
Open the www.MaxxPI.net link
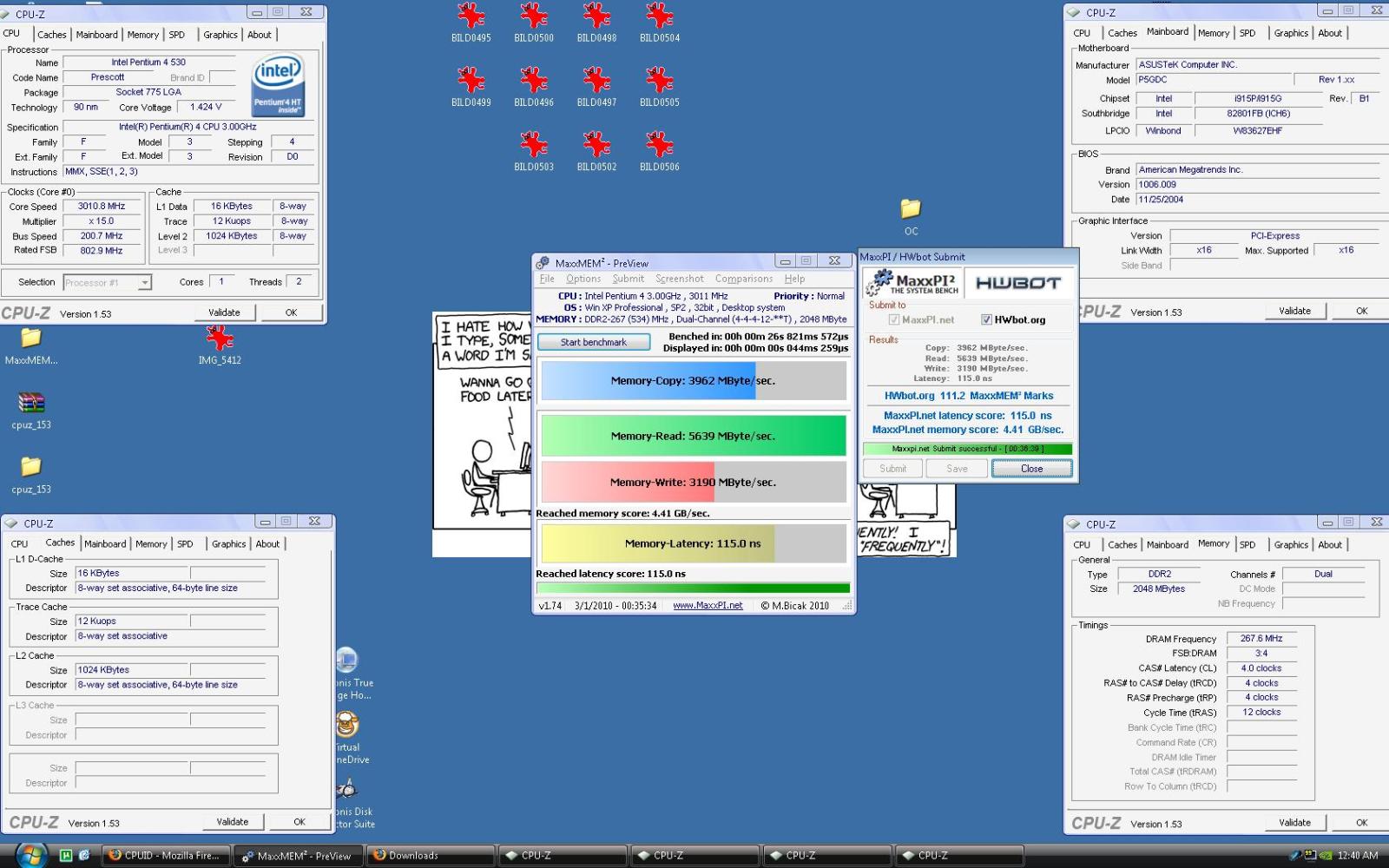708,606
